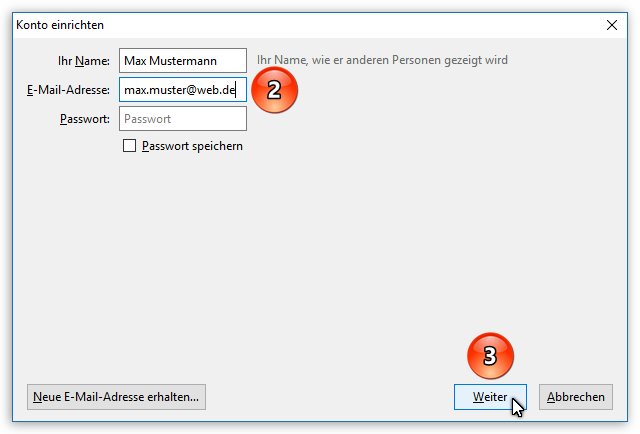Click the "Ihr Name:" label
The image size is (640, 434).
(84, 61)
